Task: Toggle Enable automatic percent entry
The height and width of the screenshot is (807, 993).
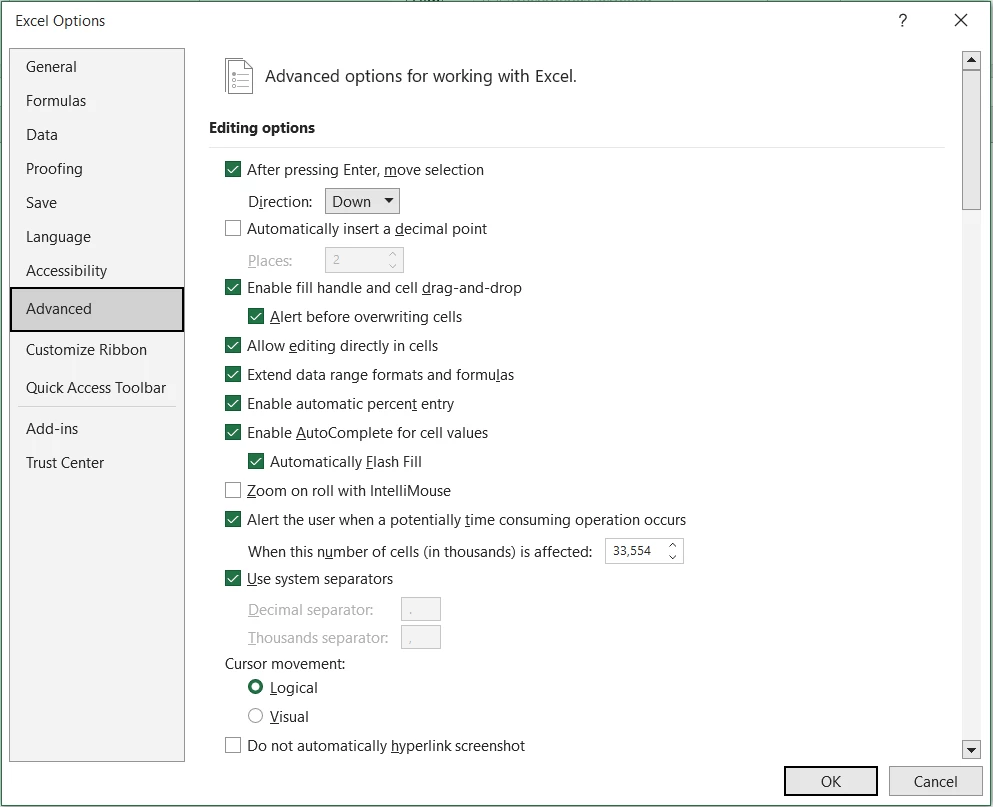Action: point(233,404)
